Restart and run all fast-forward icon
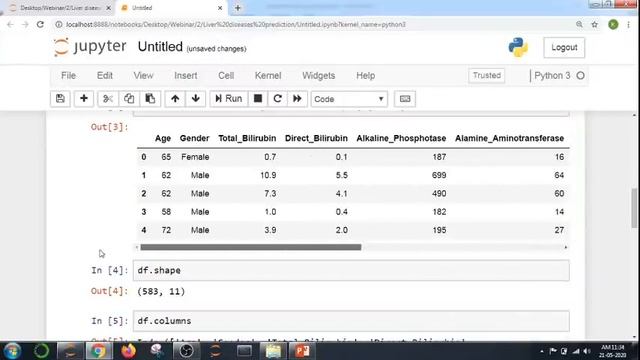This screenshot has width=640, height=360. pos(297,99)
